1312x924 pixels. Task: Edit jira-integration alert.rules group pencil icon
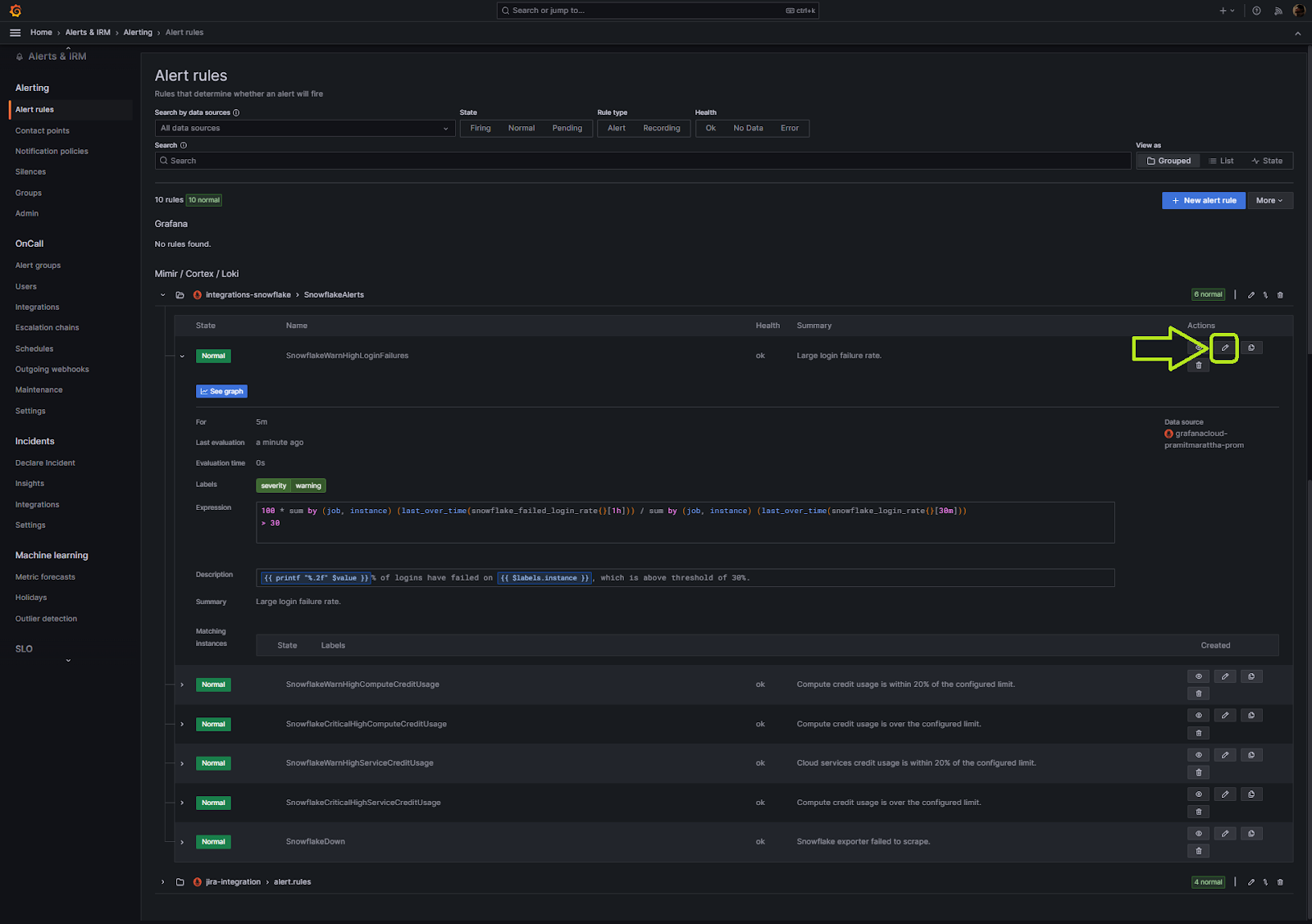[x=1250, y=882]
